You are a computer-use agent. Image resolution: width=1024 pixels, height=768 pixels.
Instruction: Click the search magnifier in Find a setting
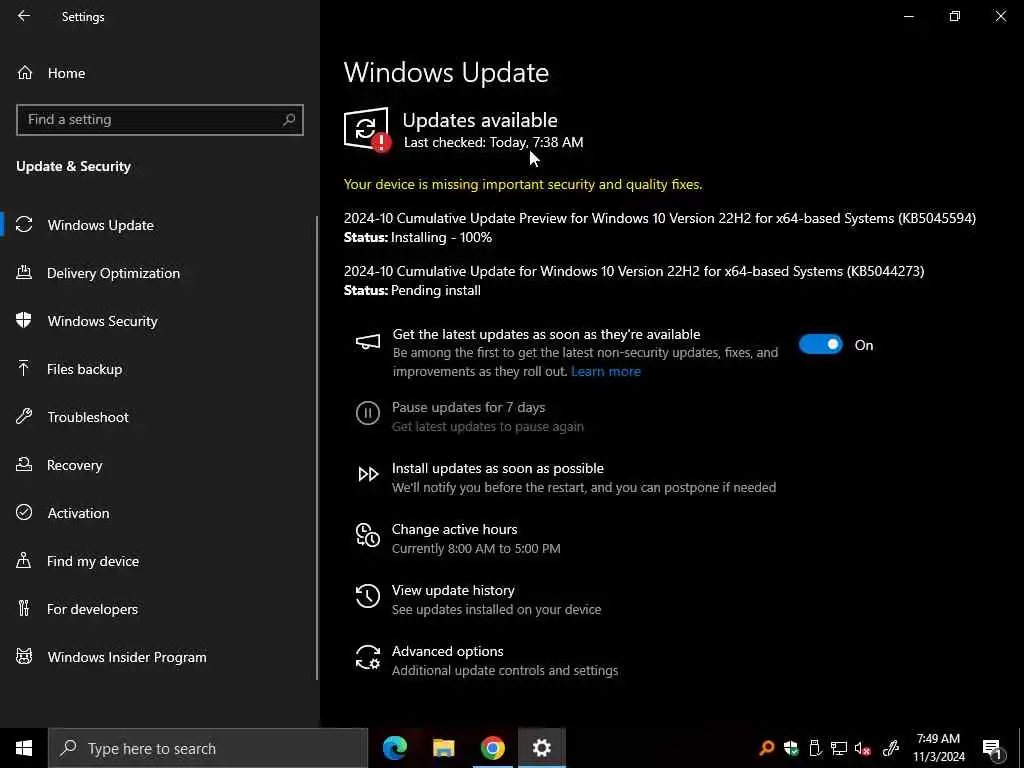click(289, 120)
